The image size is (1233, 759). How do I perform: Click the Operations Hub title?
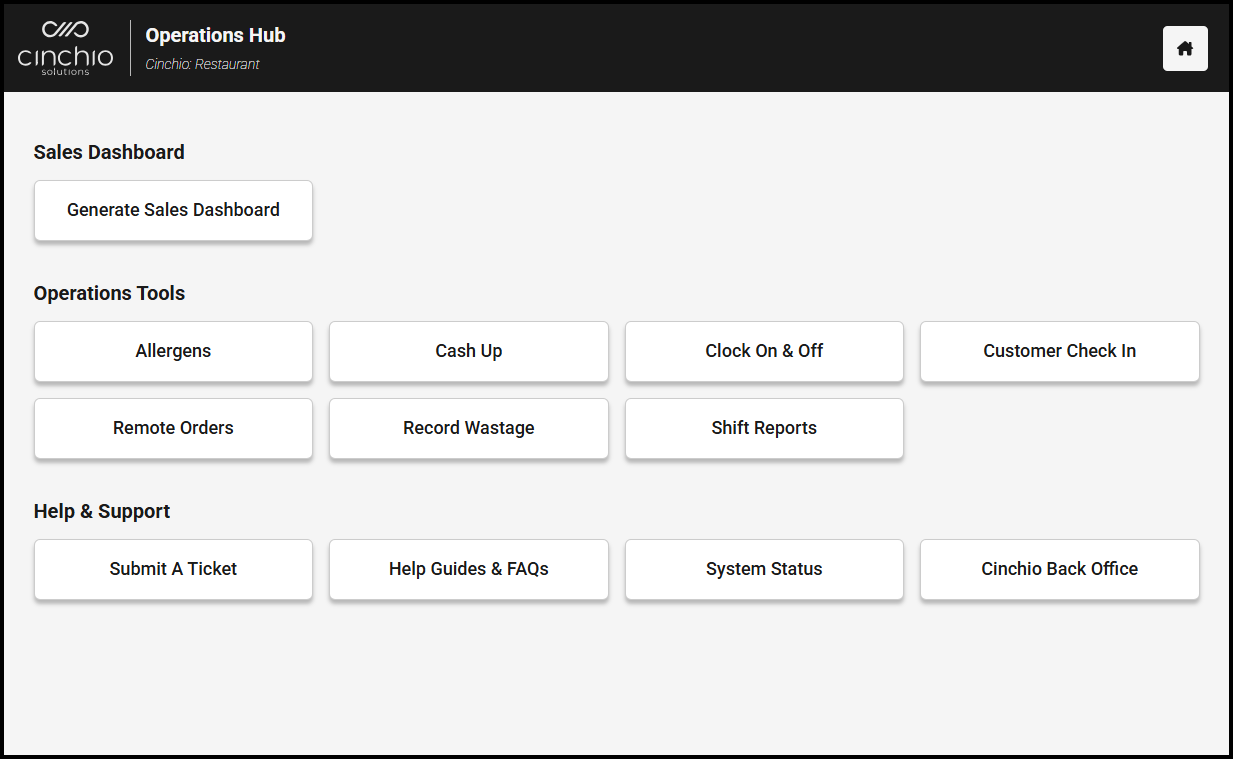215,35
